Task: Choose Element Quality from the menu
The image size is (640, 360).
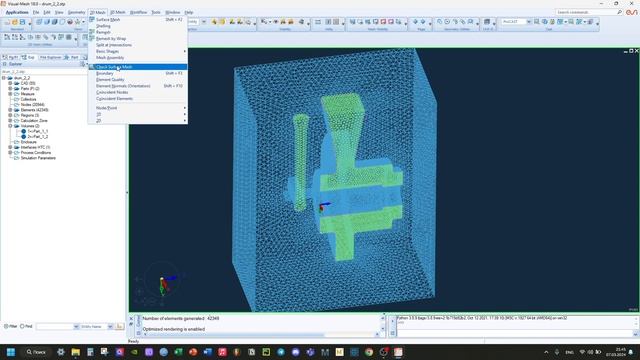Action: click(138, 80)
